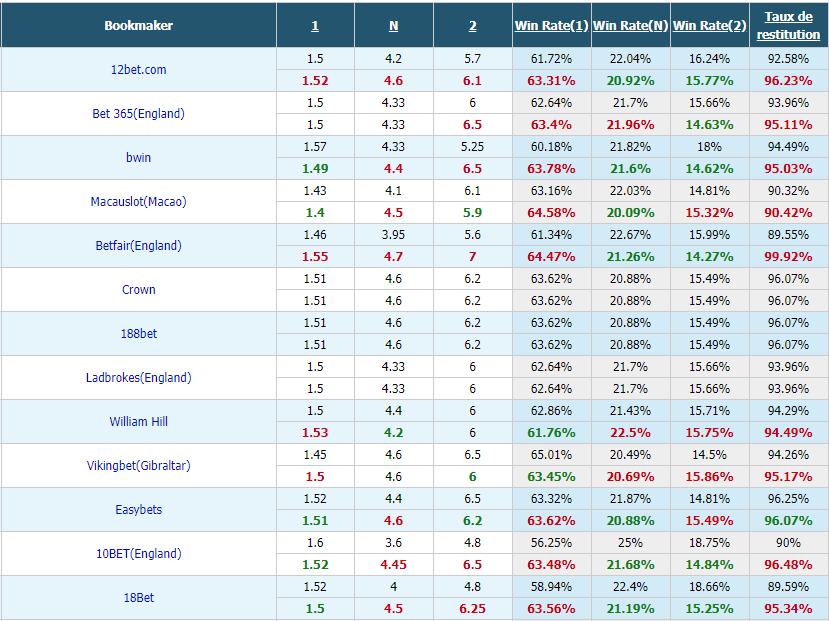Select the 5.7 odds cell for 12bet.com
Image resolution: width=829 pixels, height=621 pixels.
point(473,59)
